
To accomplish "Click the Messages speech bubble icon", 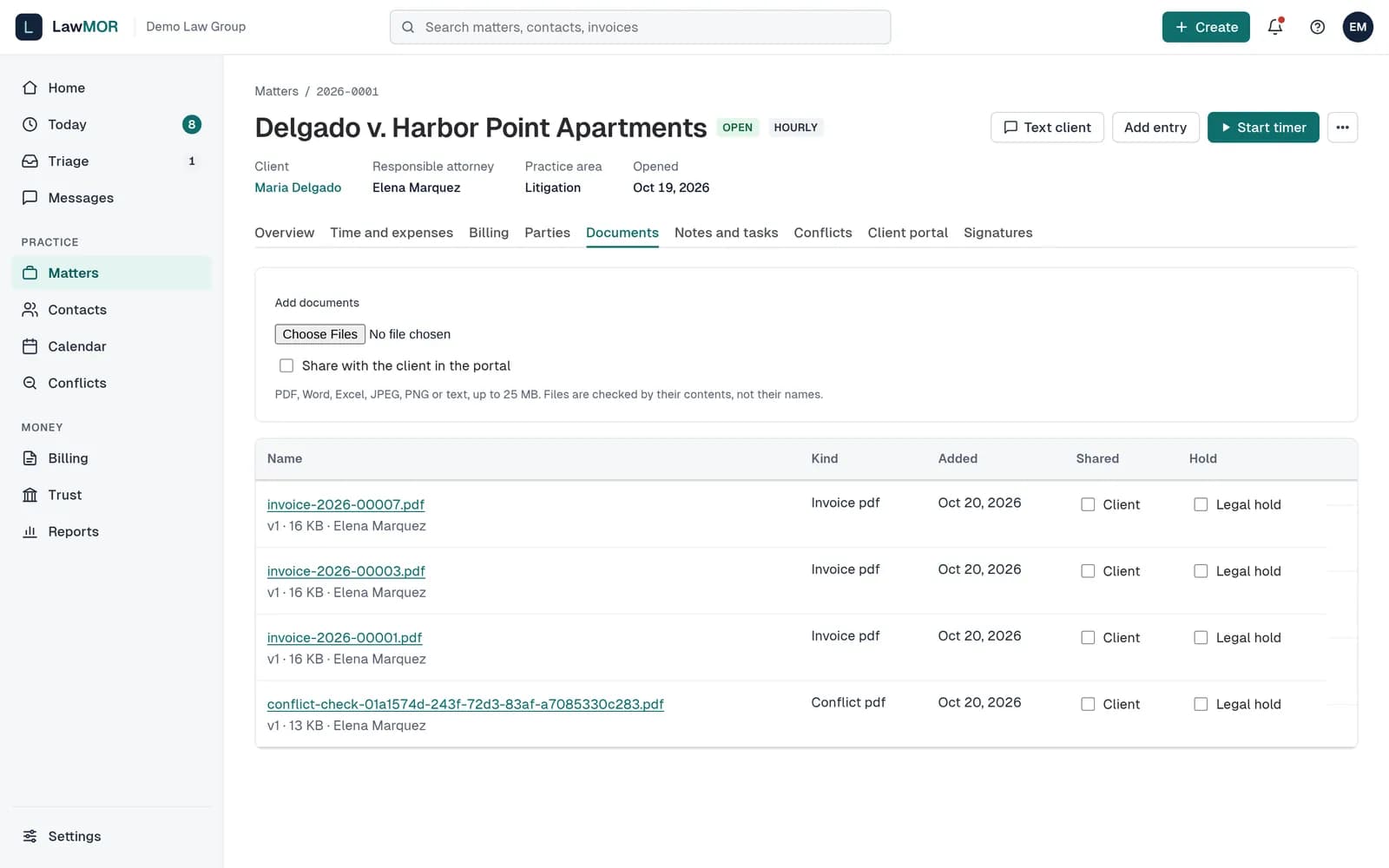I will (x=30, y=198).
